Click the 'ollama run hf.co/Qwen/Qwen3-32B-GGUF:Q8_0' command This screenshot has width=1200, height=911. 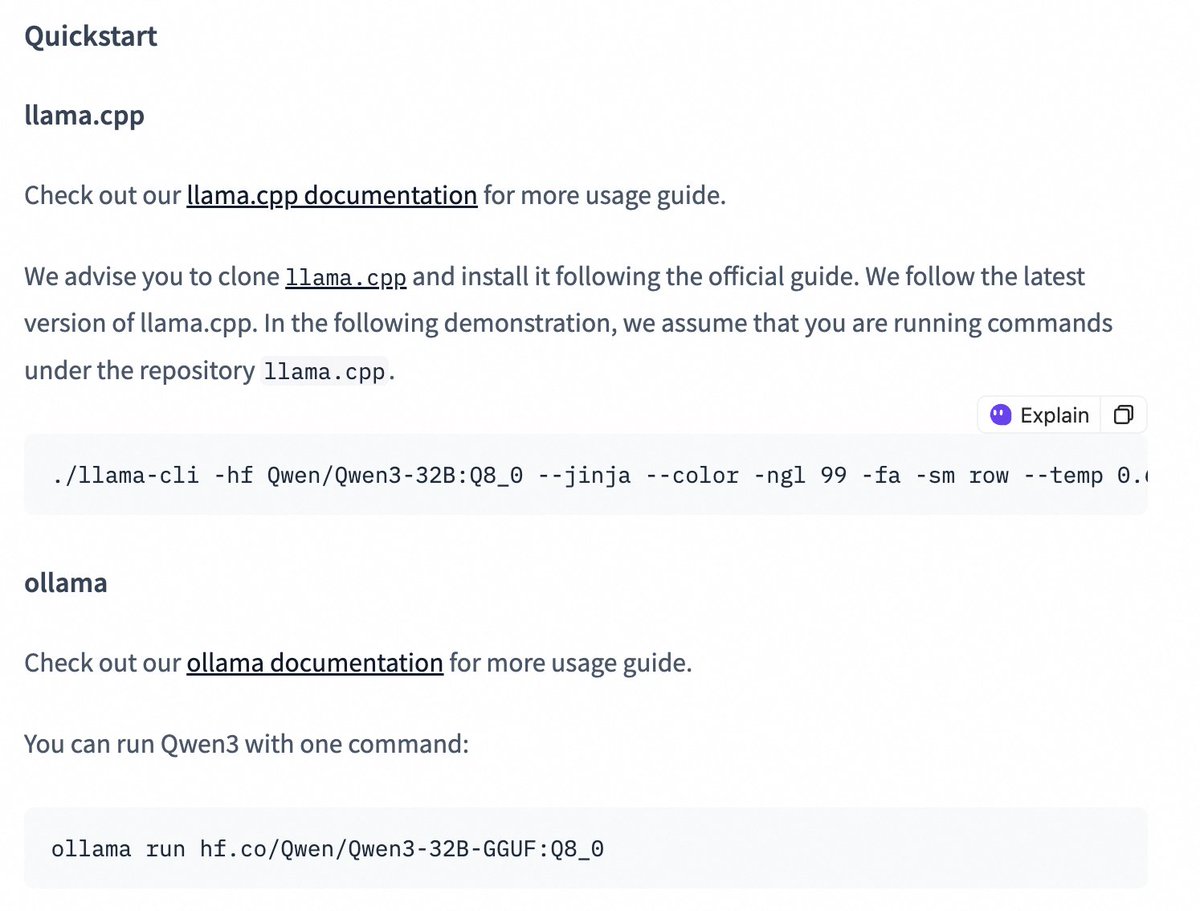point(328,849)
